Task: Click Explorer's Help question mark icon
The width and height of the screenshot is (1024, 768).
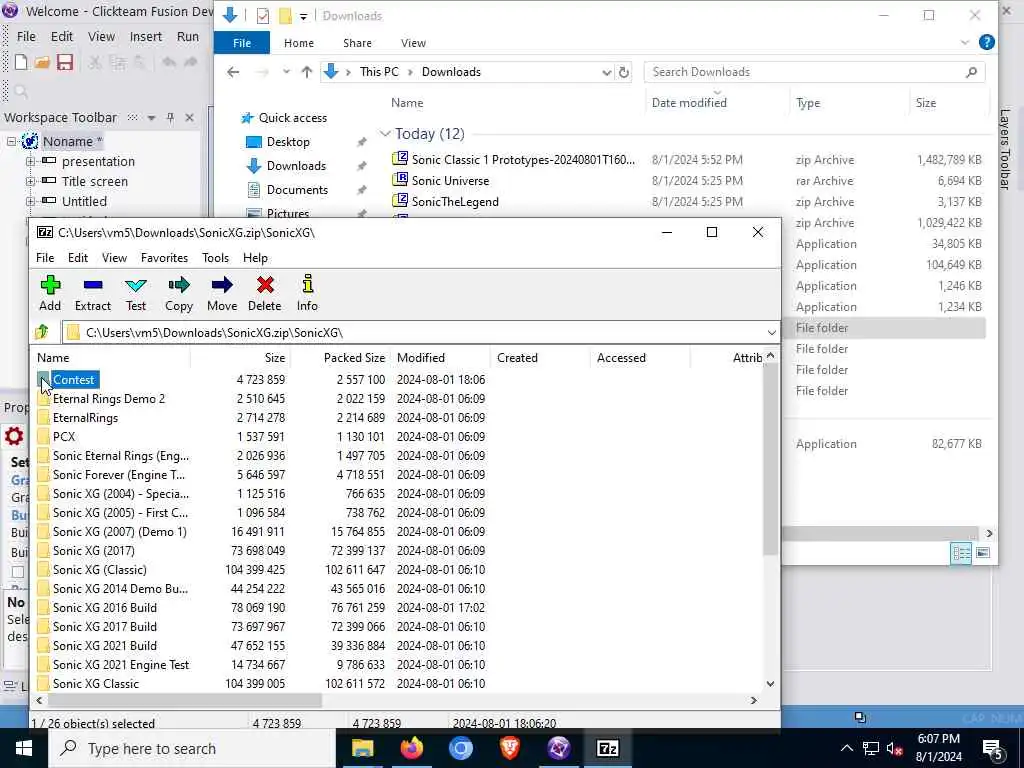Action: click(986, 42)
